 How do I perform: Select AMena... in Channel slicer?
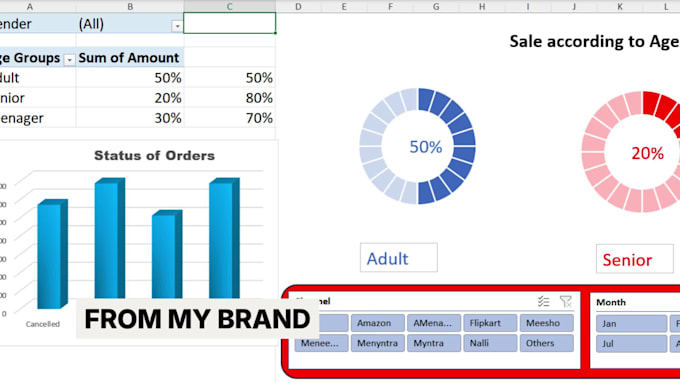point(434,323)
